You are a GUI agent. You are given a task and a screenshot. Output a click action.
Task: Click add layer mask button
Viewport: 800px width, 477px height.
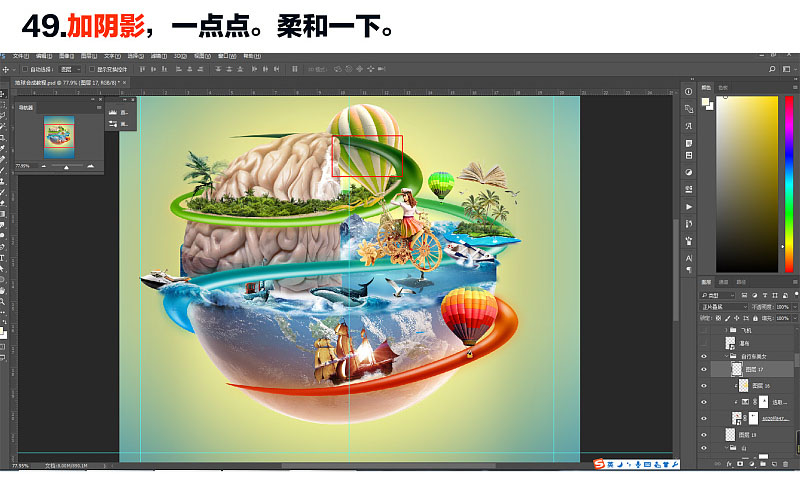click(740, 464)
